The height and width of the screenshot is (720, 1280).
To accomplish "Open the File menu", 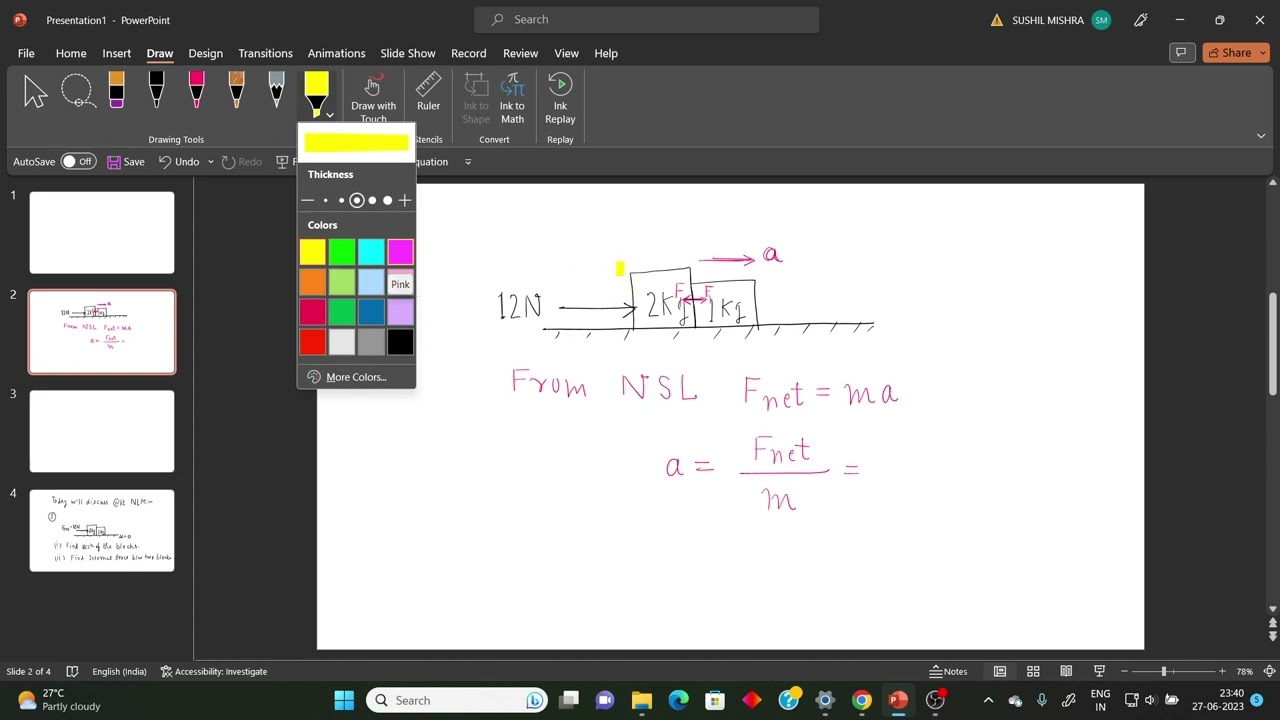I will 26,53.
